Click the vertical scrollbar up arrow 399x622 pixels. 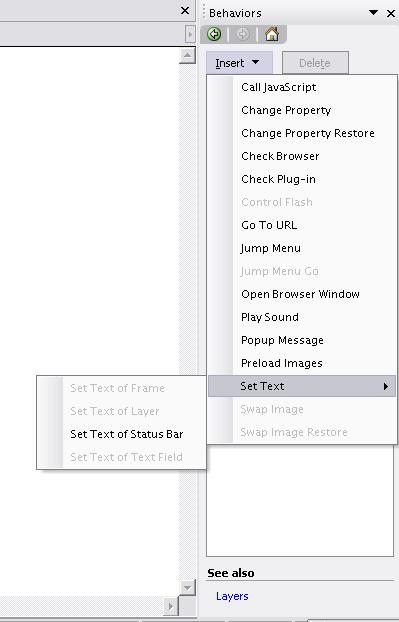(187, 55)
